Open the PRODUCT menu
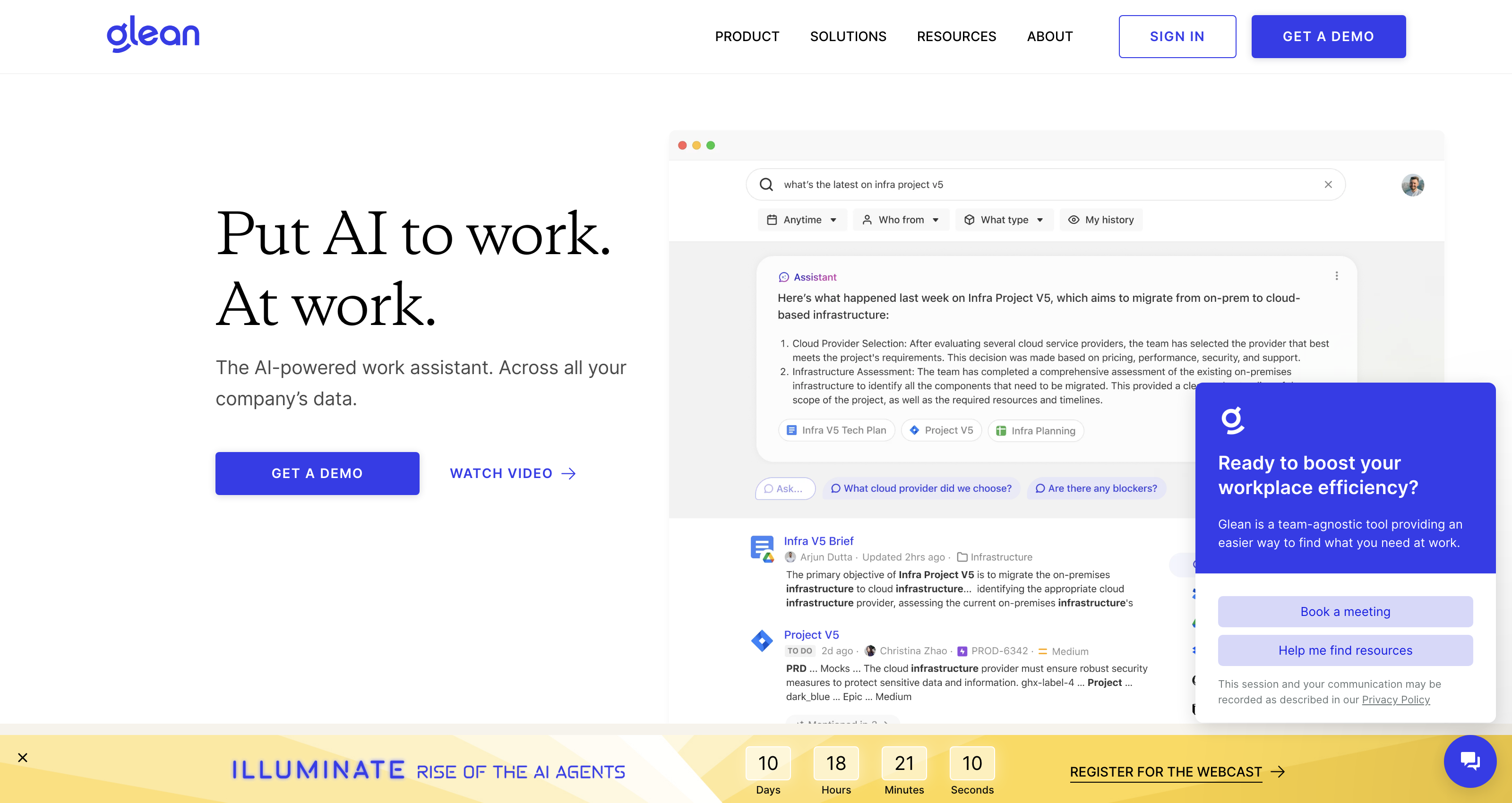Screen dimensions: 1512x803 pyautogui.click(x=747, y=36)
